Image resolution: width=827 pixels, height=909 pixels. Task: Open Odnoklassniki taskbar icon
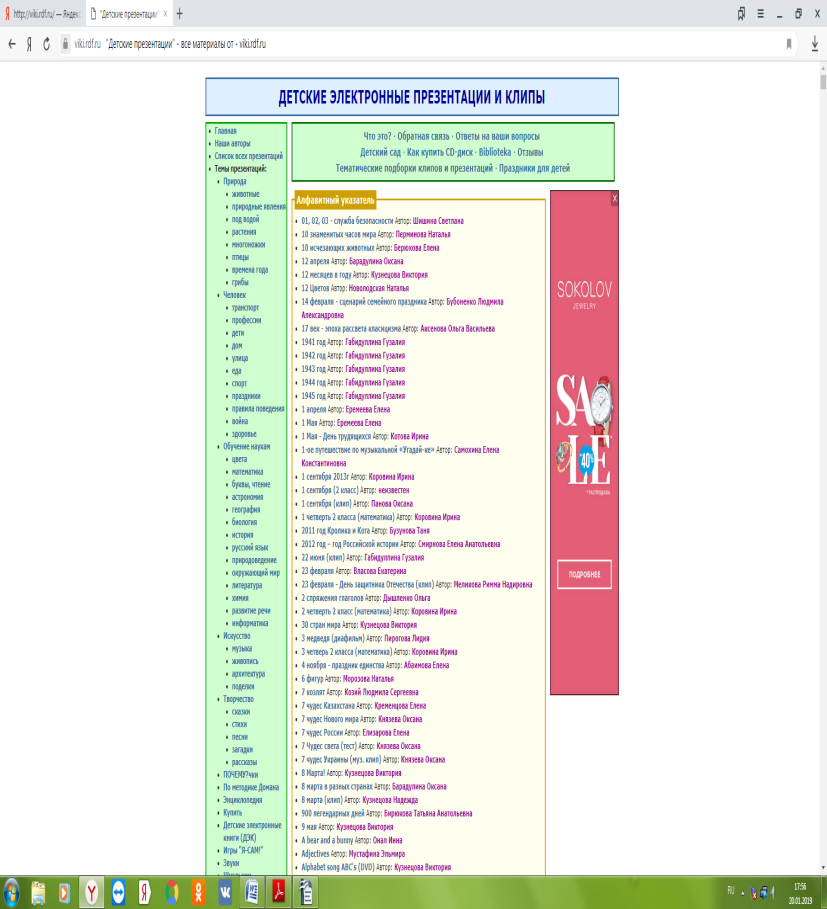[198, 893]
